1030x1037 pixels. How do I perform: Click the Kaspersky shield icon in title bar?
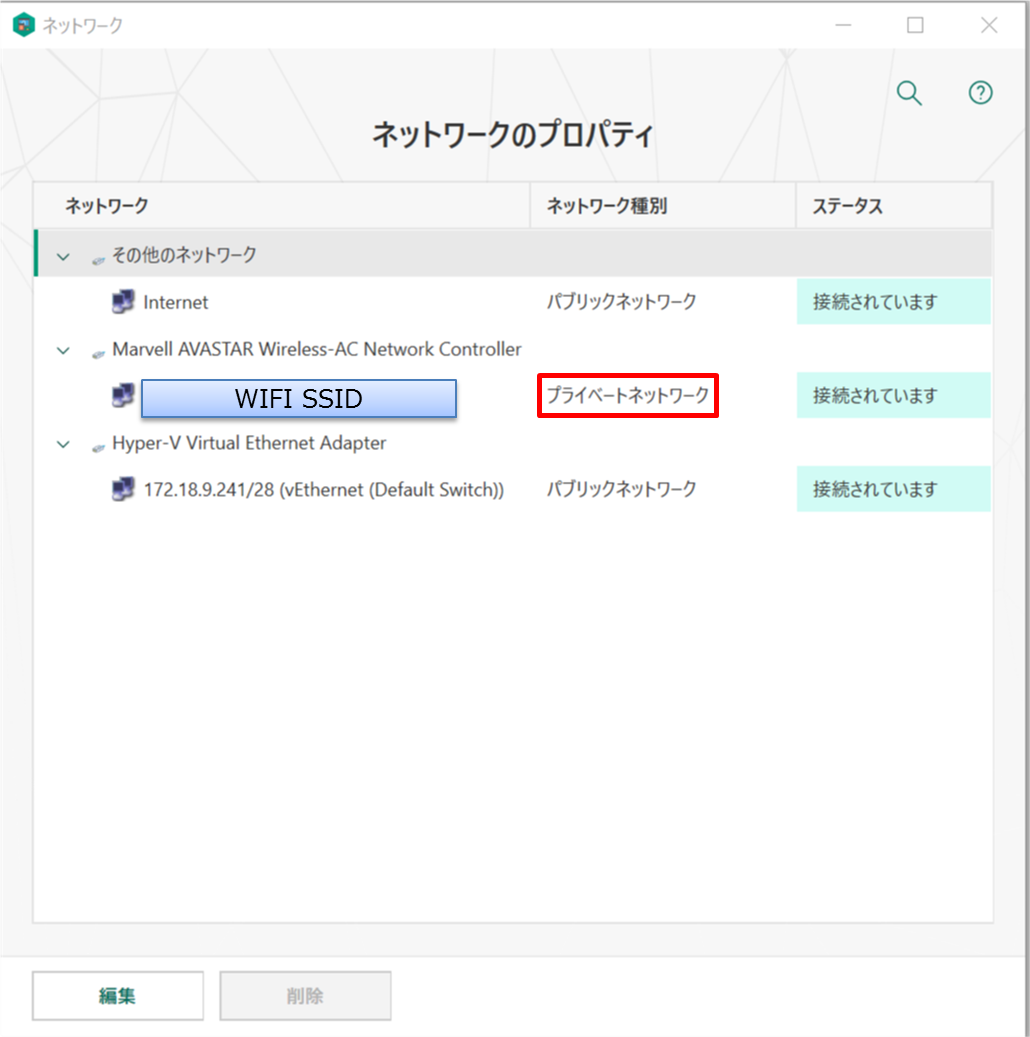[x=24, y=25]
